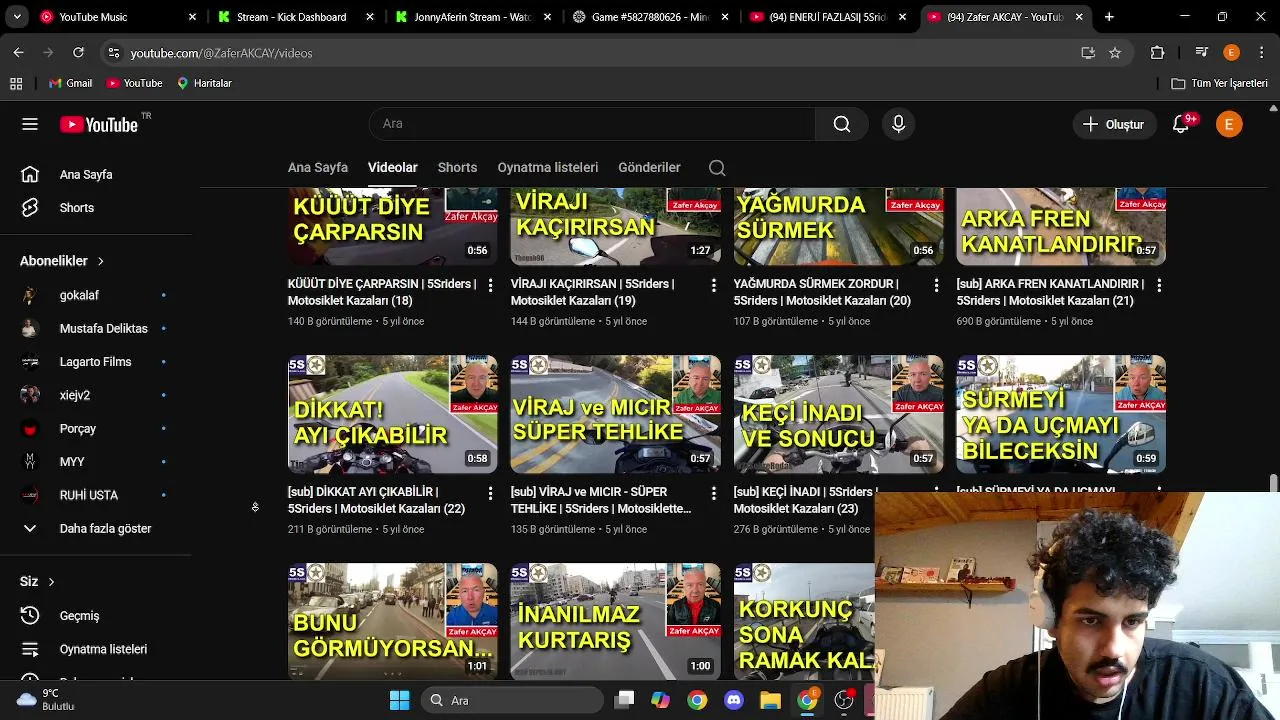The width and height of the screenshot is (1280, 720).
Task: Open Oynatma listeleri channel tab
Action: tap(547, 167)
